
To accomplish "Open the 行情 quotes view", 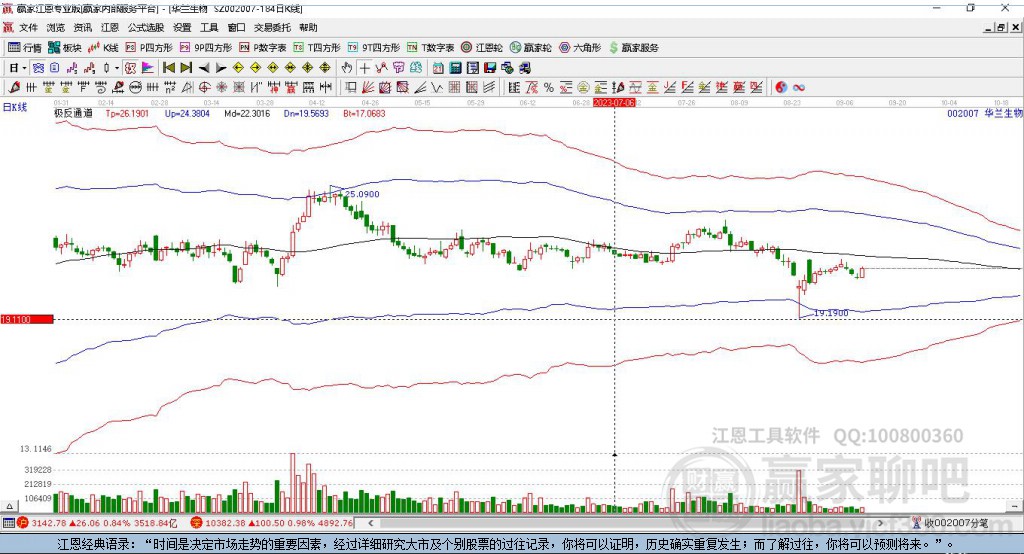I will [25, 48].
